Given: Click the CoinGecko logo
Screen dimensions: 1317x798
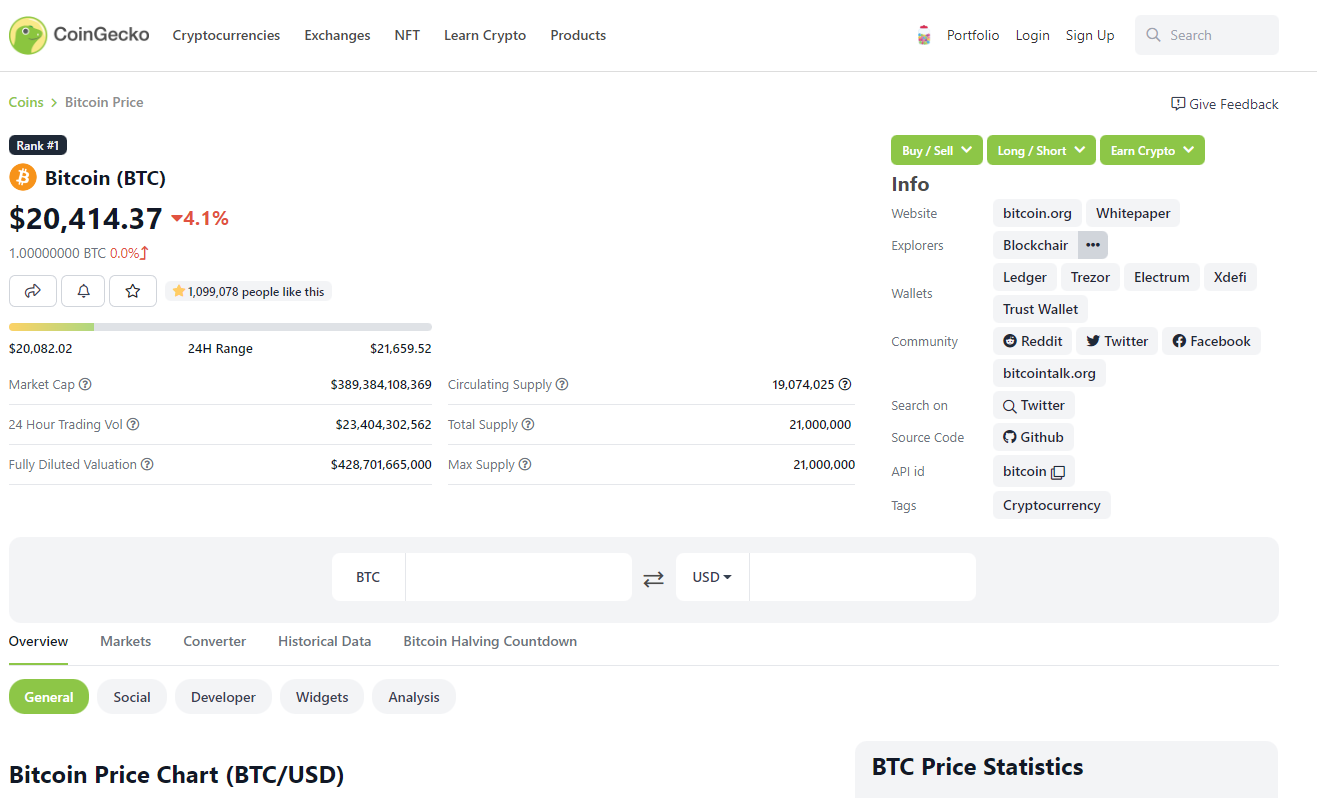Looking at the screenshot, I should coord(79,35).
